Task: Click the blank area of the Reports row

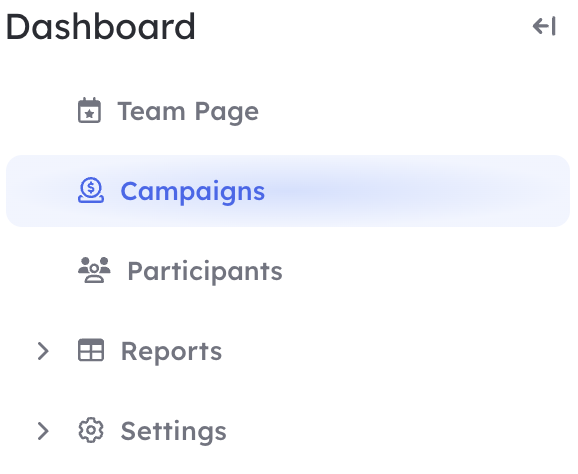Action: click(394, 351)
